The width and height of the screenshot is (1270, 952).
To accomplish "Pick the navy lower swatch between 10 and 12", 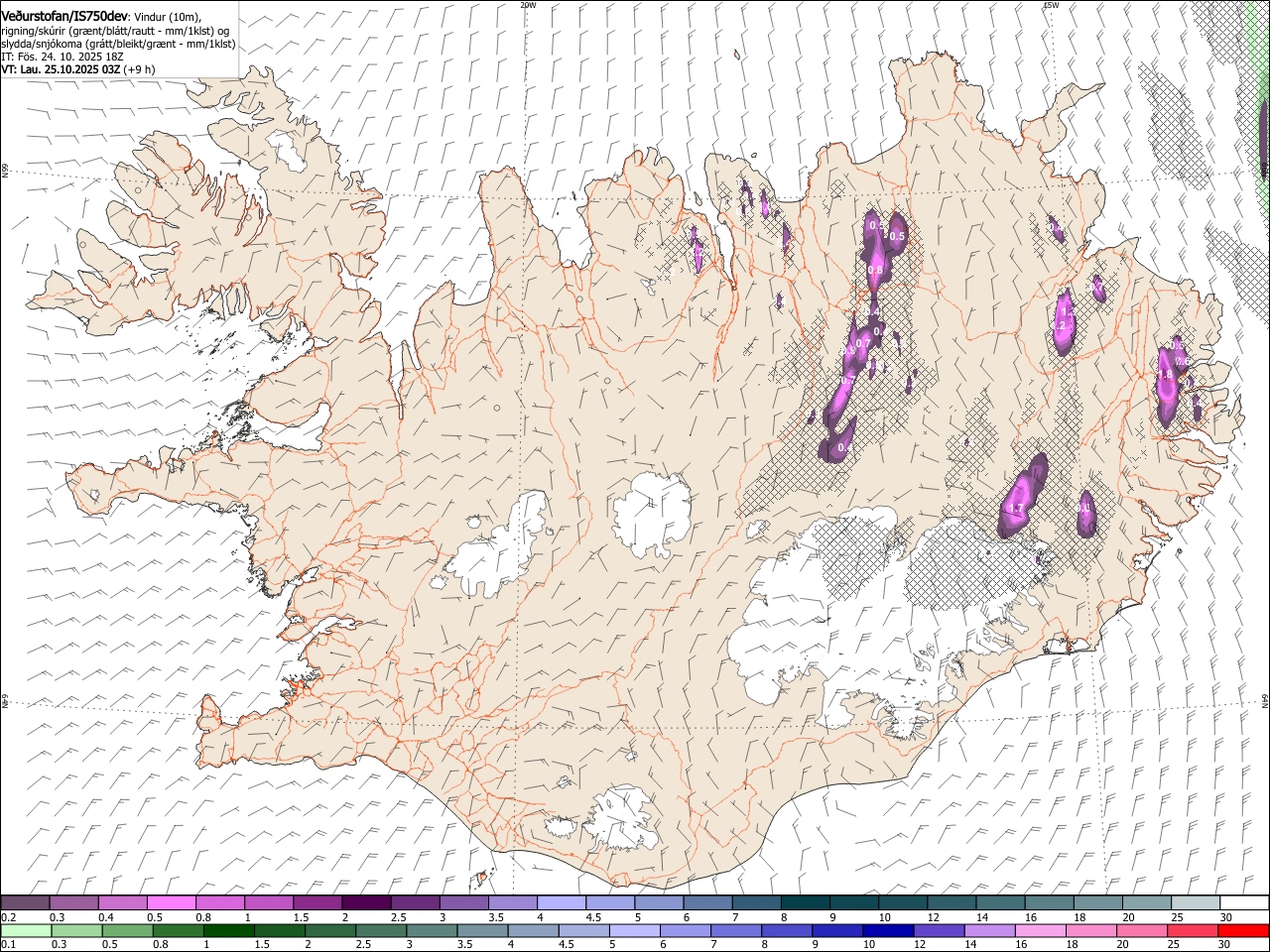I will (x=887, y=931).
